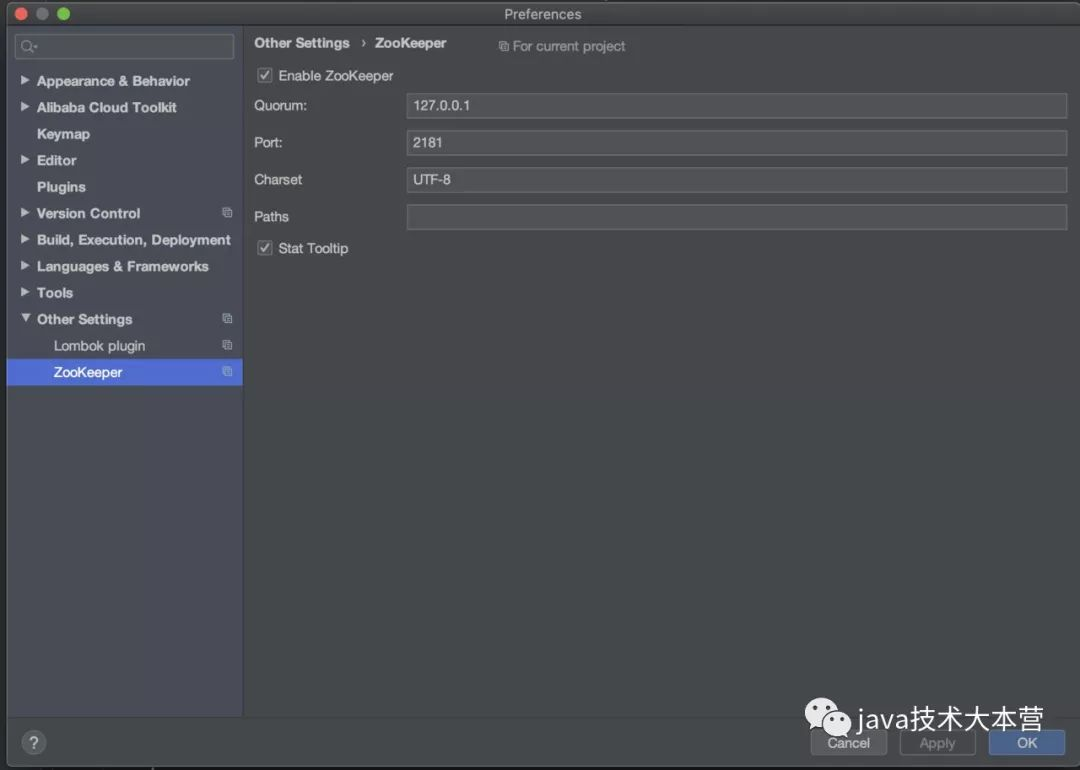The height and width of the screenshot is (770, 1080).
Task: Focus the empty Paths input field
Action: coord(736,217)
